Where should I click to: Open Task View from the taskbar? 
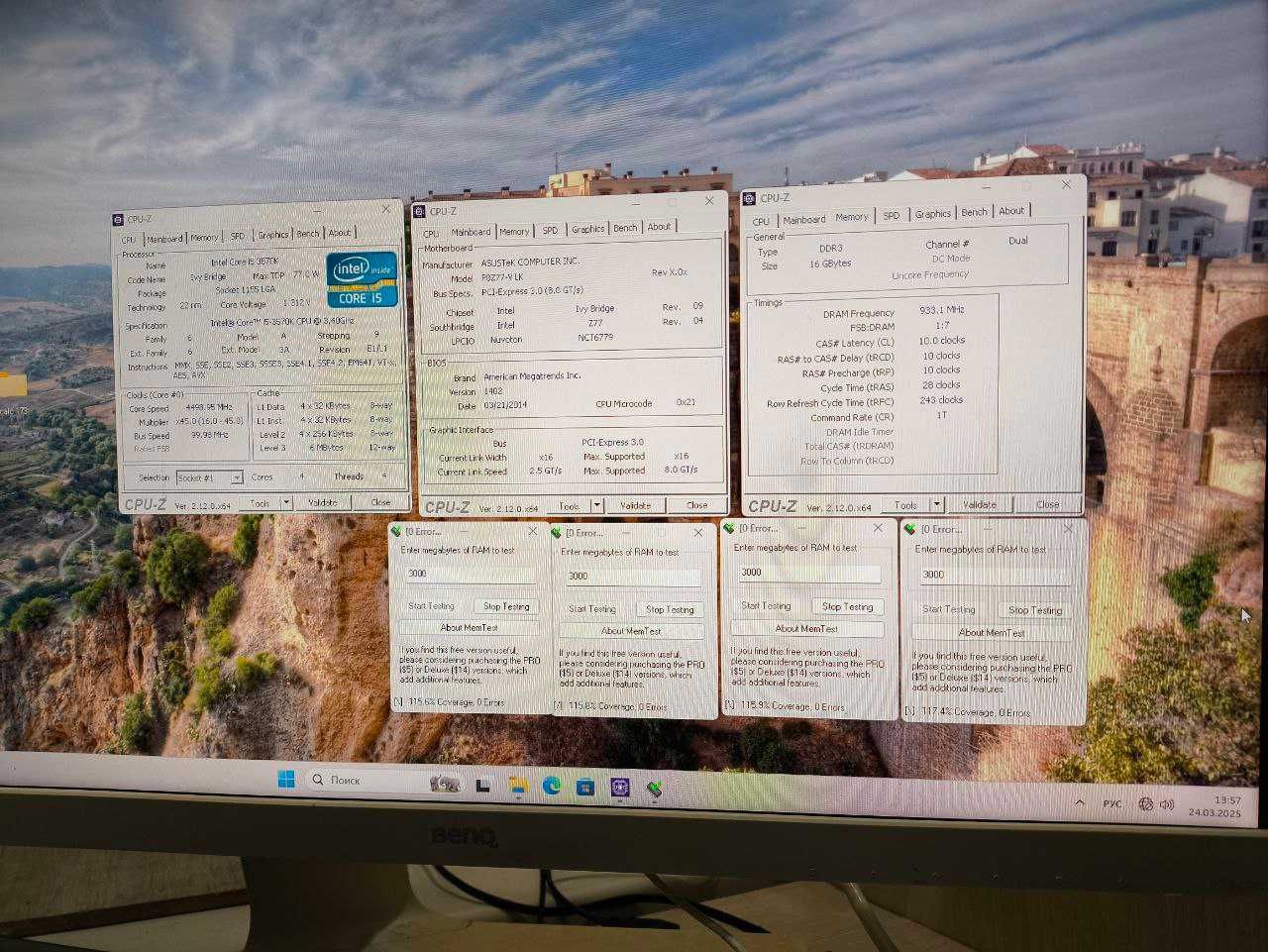tap(483, 786)
